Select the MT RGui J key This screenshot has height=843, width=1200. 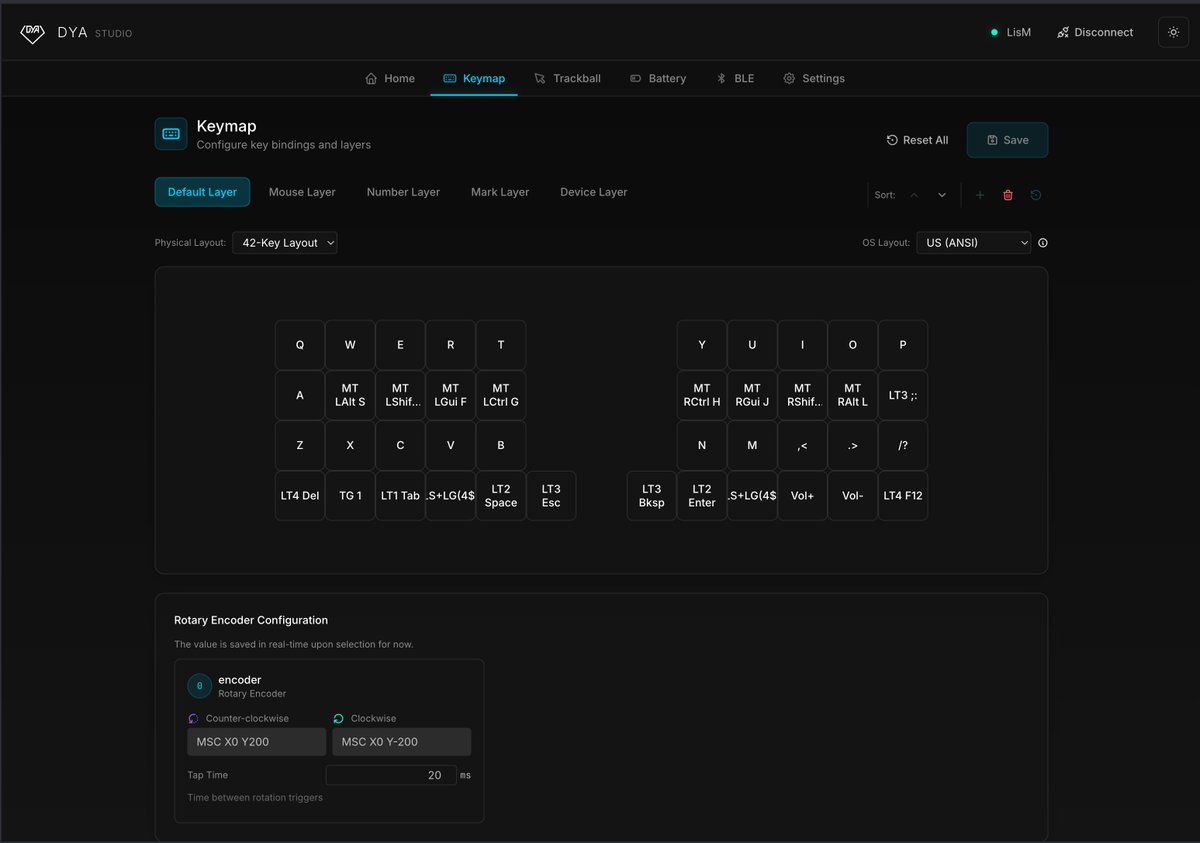(x=752, y=395)
